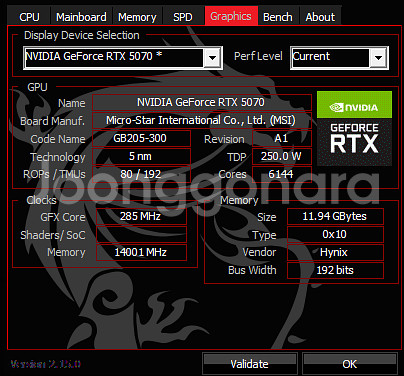Click the NVIDIA logo badge
The width and height of the screenshot is (404, 376).
(x=354, y=105)
